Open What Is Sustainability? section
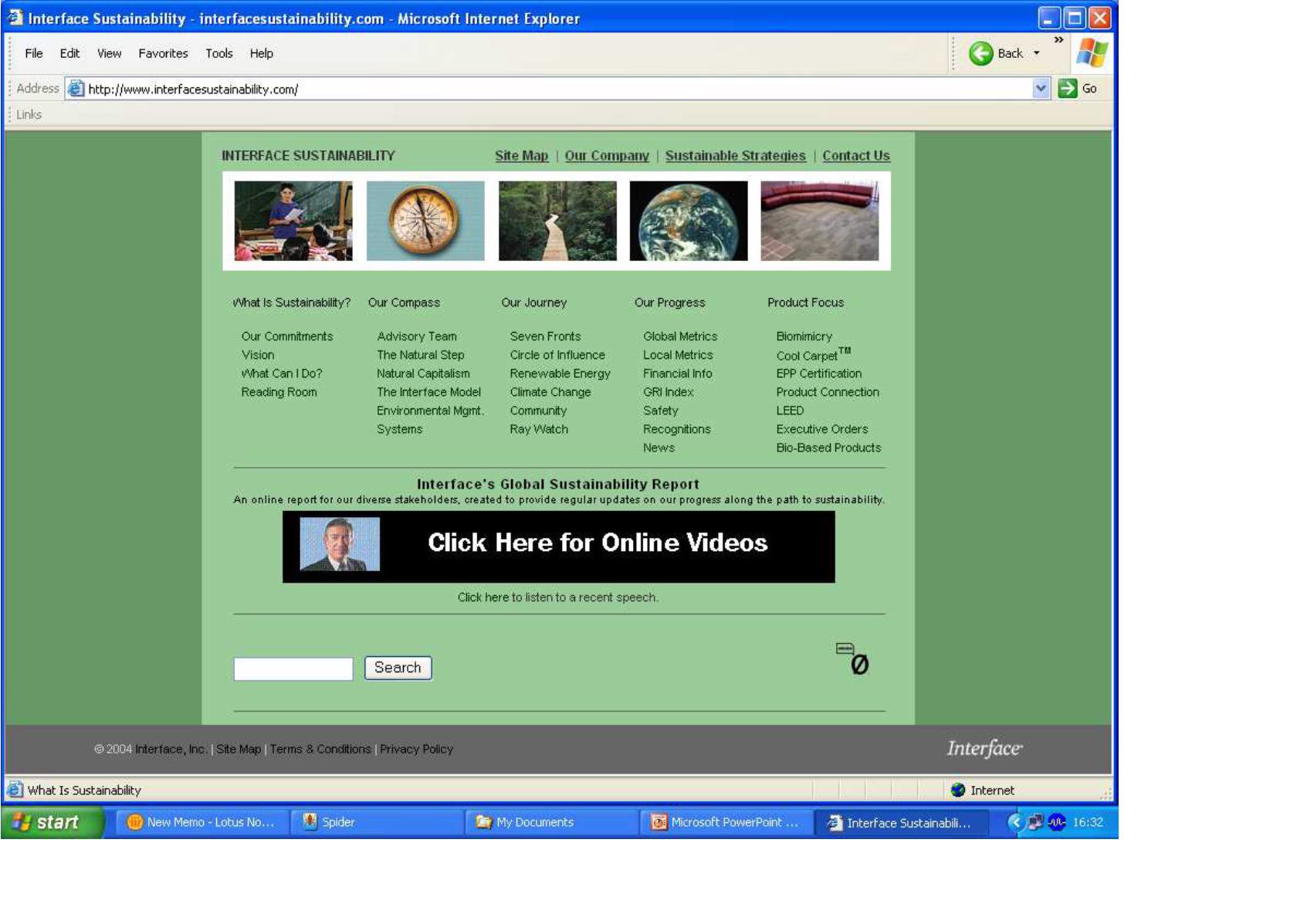The image size is (1307, 924). click(x=291, y=303)
